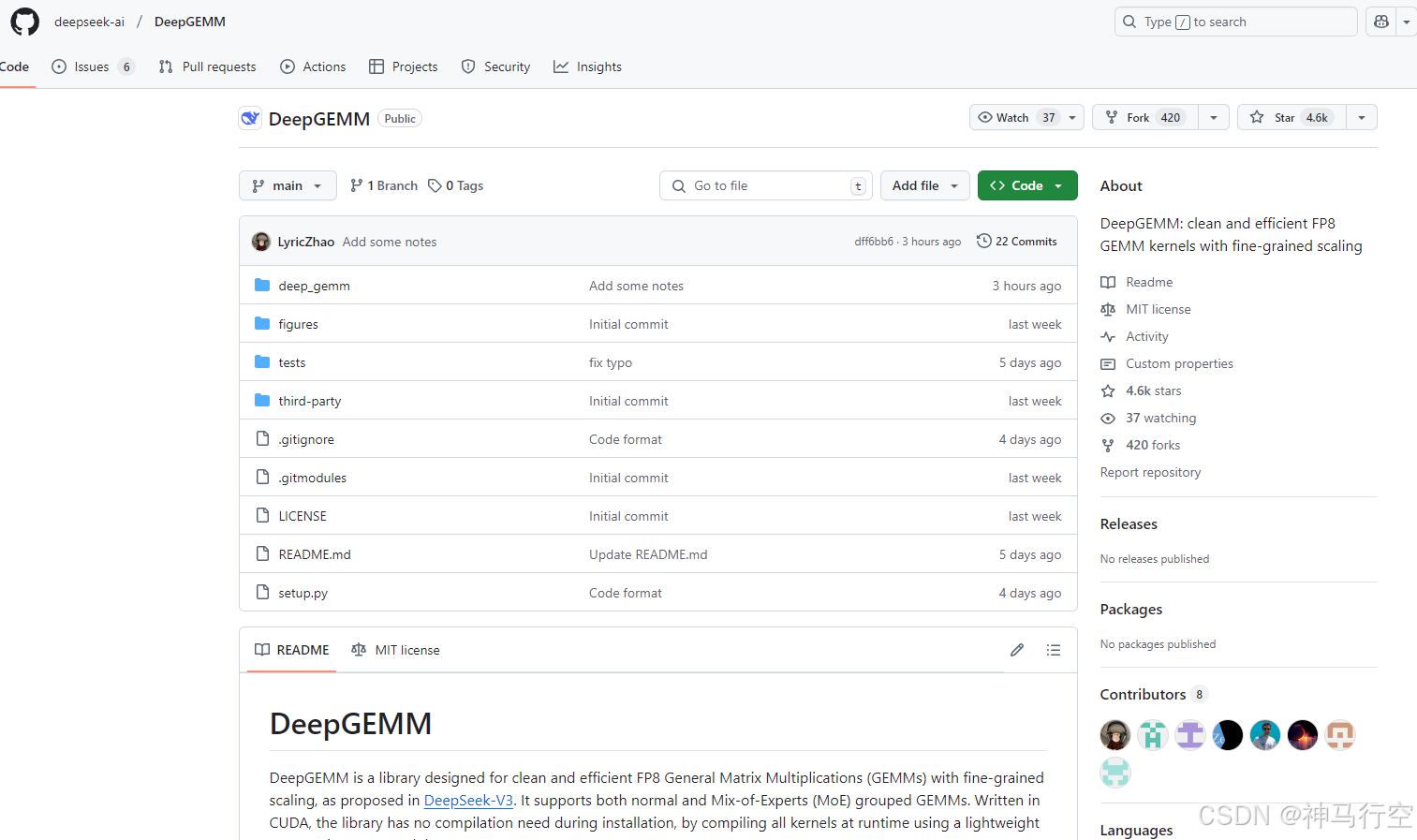Expand the Star lists dropdown arrow
This screenshot has width=1417, height=840.
coord(1362,117)
